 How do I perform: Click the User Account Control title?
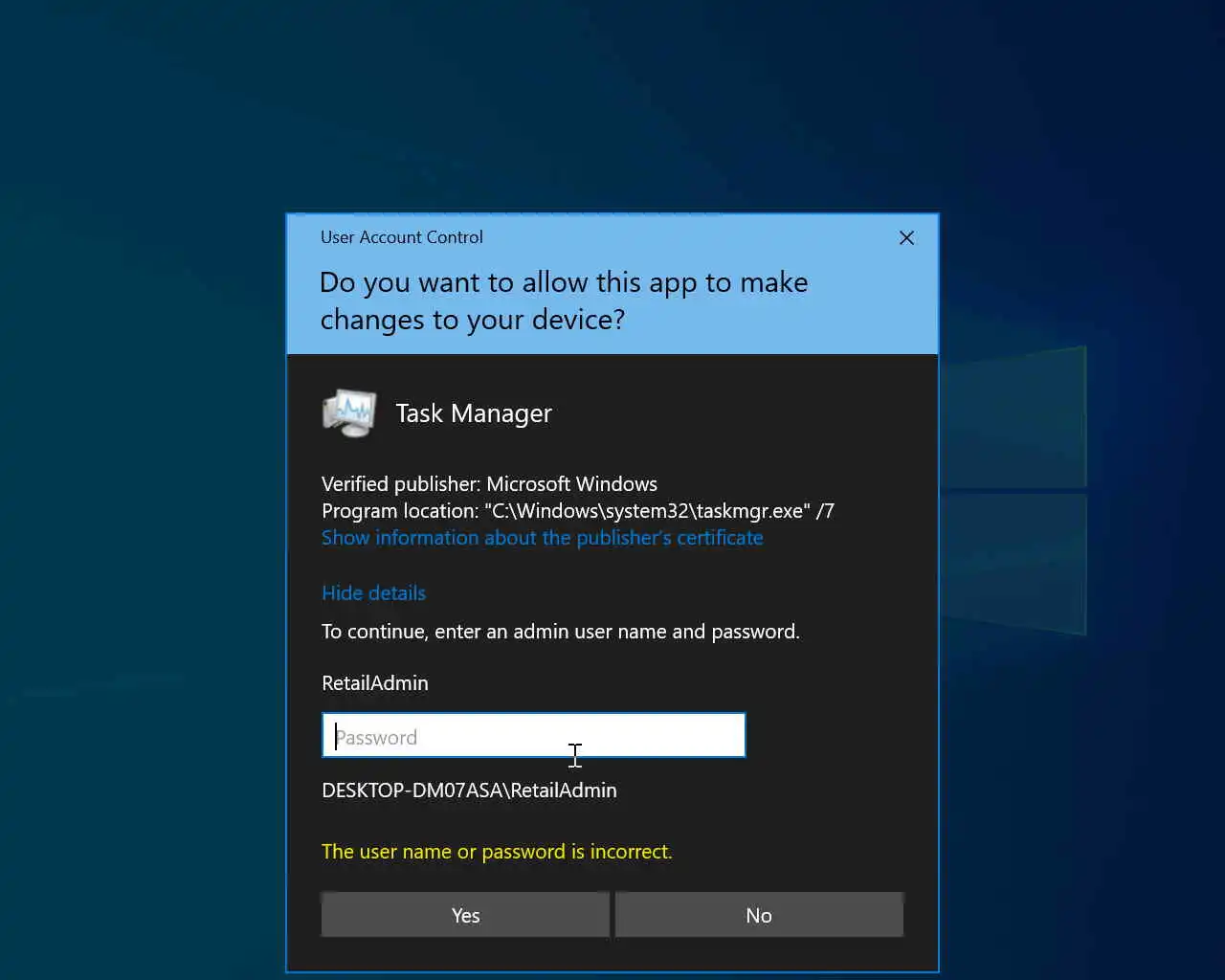[402, 237]
